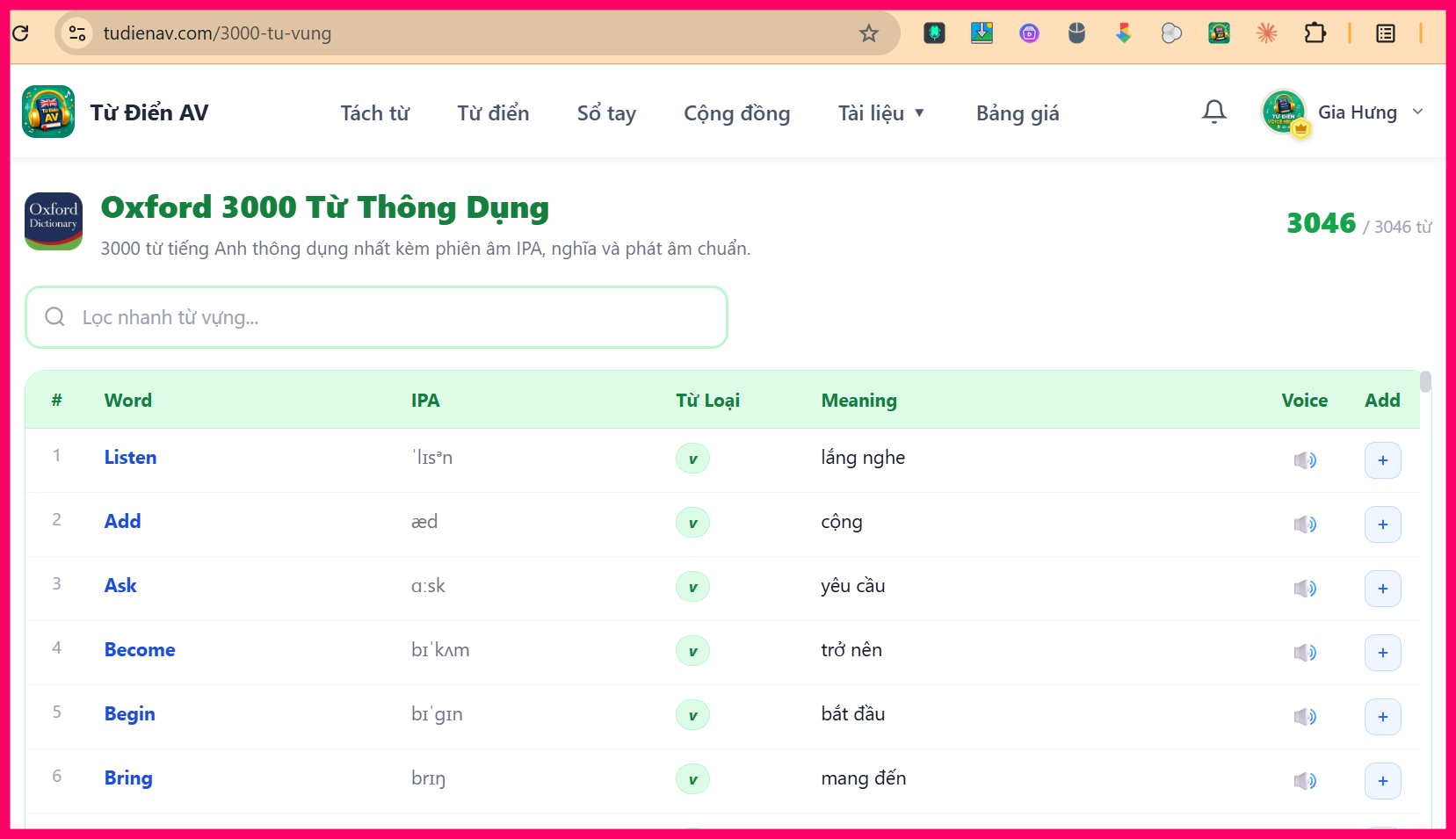The height and width of the screenshot is (839, 1456).
Task: Click the Từ Điển AV extension icon in the toolbar
Action: 1219,33
